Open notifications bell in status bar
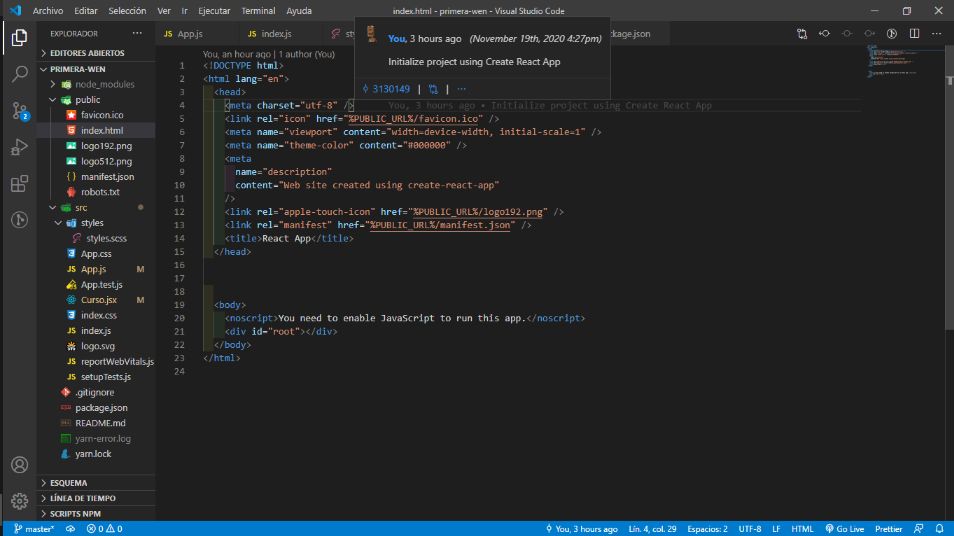954x536 pixels. 940,529
